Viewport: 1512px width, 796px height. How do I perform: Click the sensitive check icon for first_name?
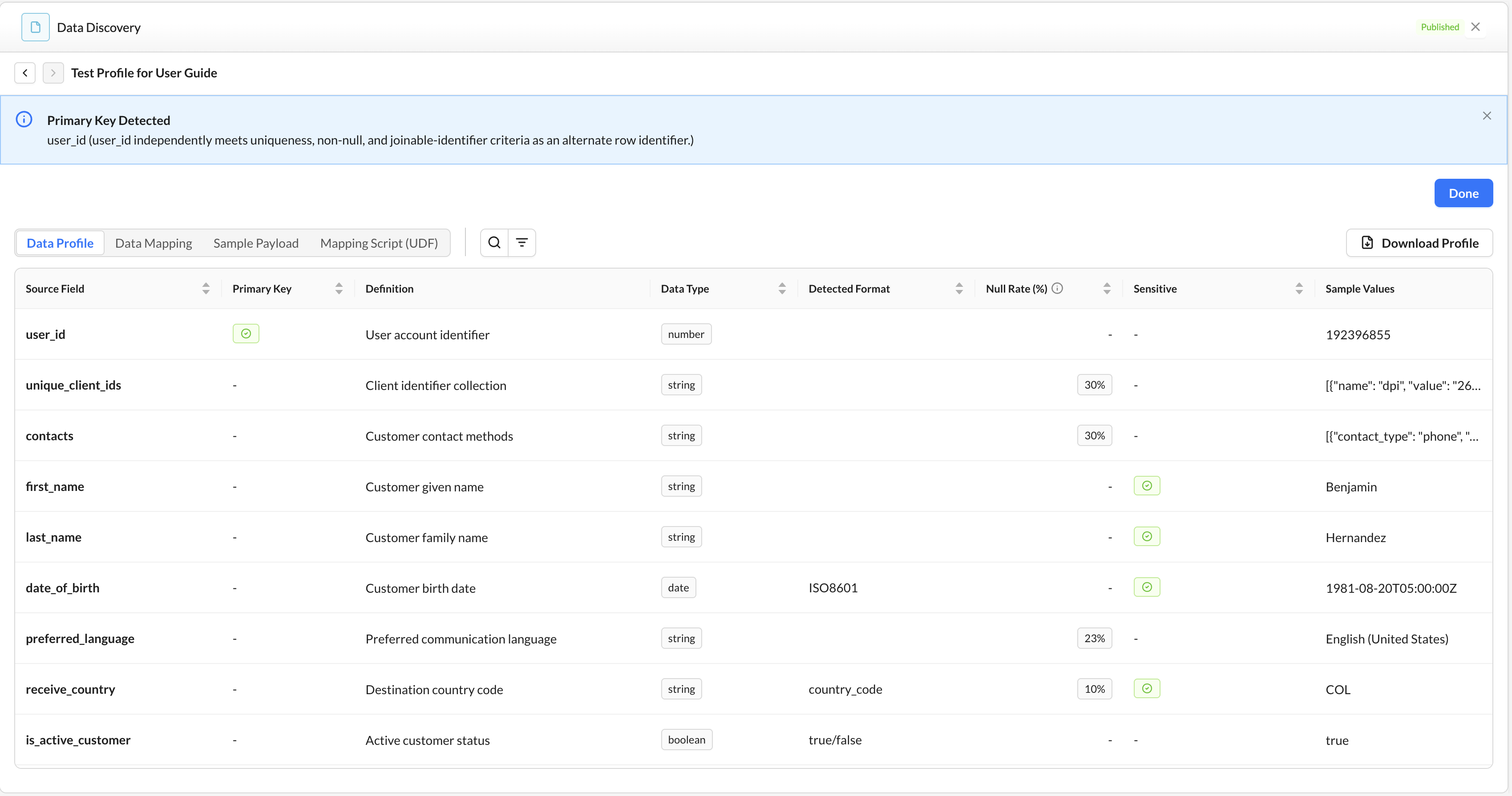click(x=1147, y=486)
